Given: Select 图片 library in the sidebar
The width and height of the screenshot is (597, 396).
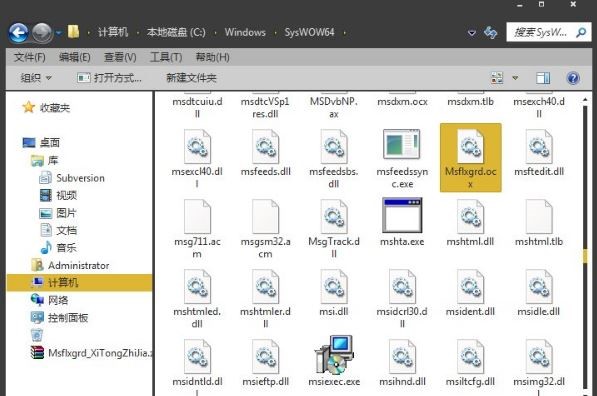Looking at the screenshot, I should point(66,213).
